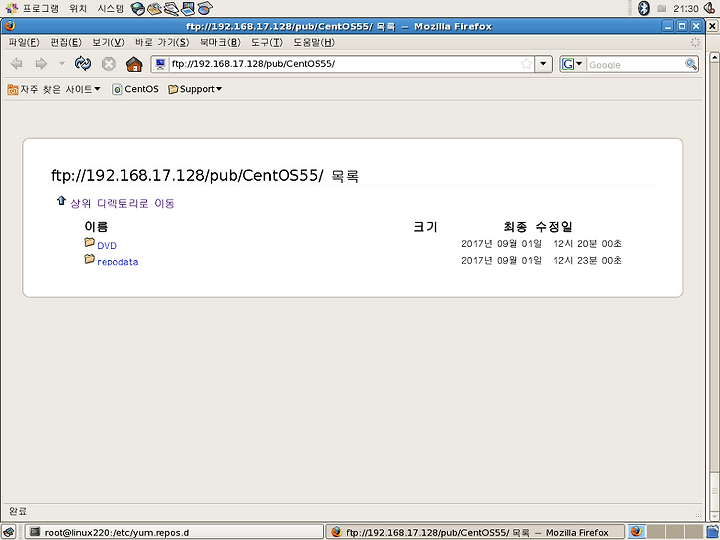The width and height of the screenshot is (720, 540).
Task: Switch to the root@linux220 terminal window
Action: (x=174, y=532)
